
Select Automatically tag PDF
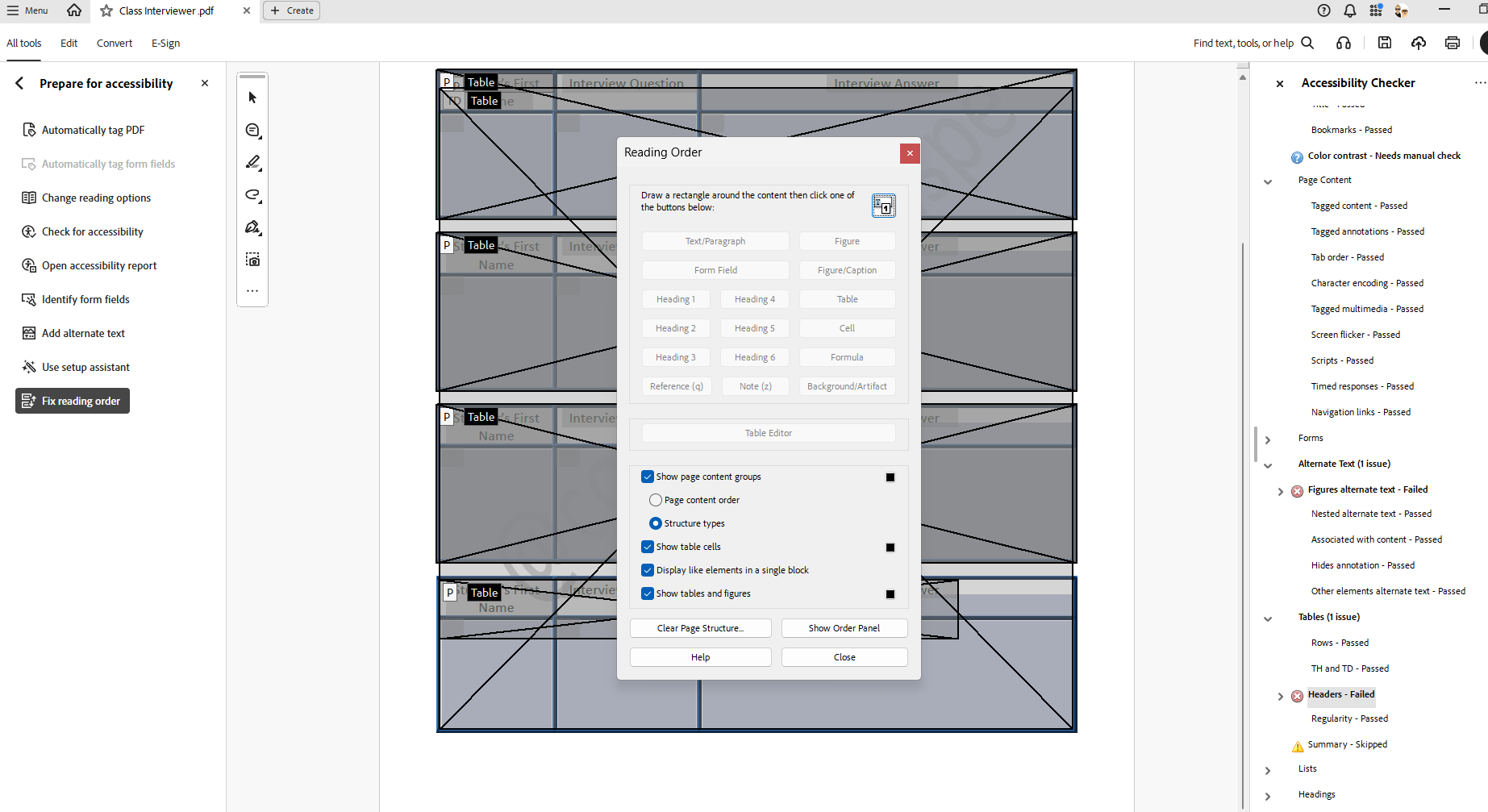(93, 130)
